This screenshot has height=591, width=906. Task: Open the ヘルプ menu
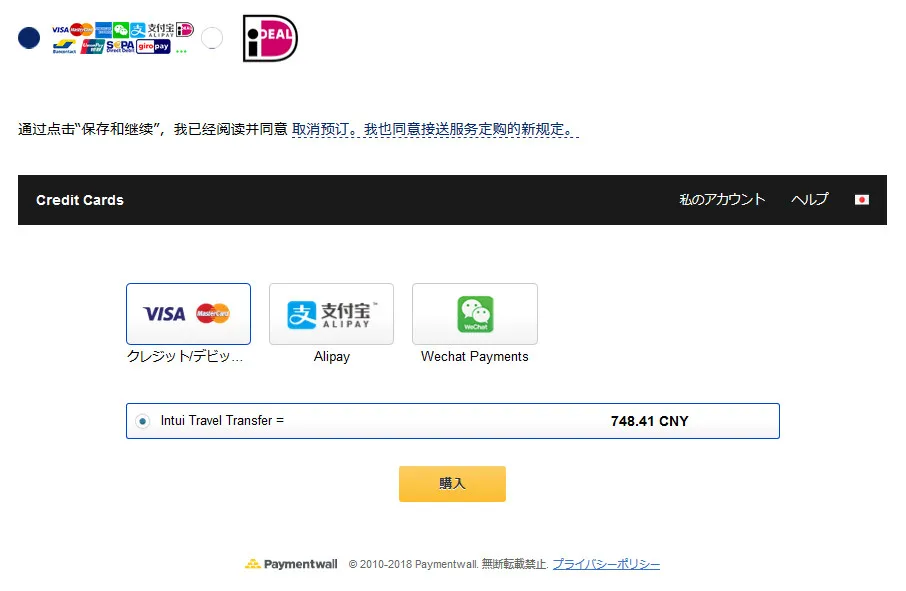click(808, 199)
